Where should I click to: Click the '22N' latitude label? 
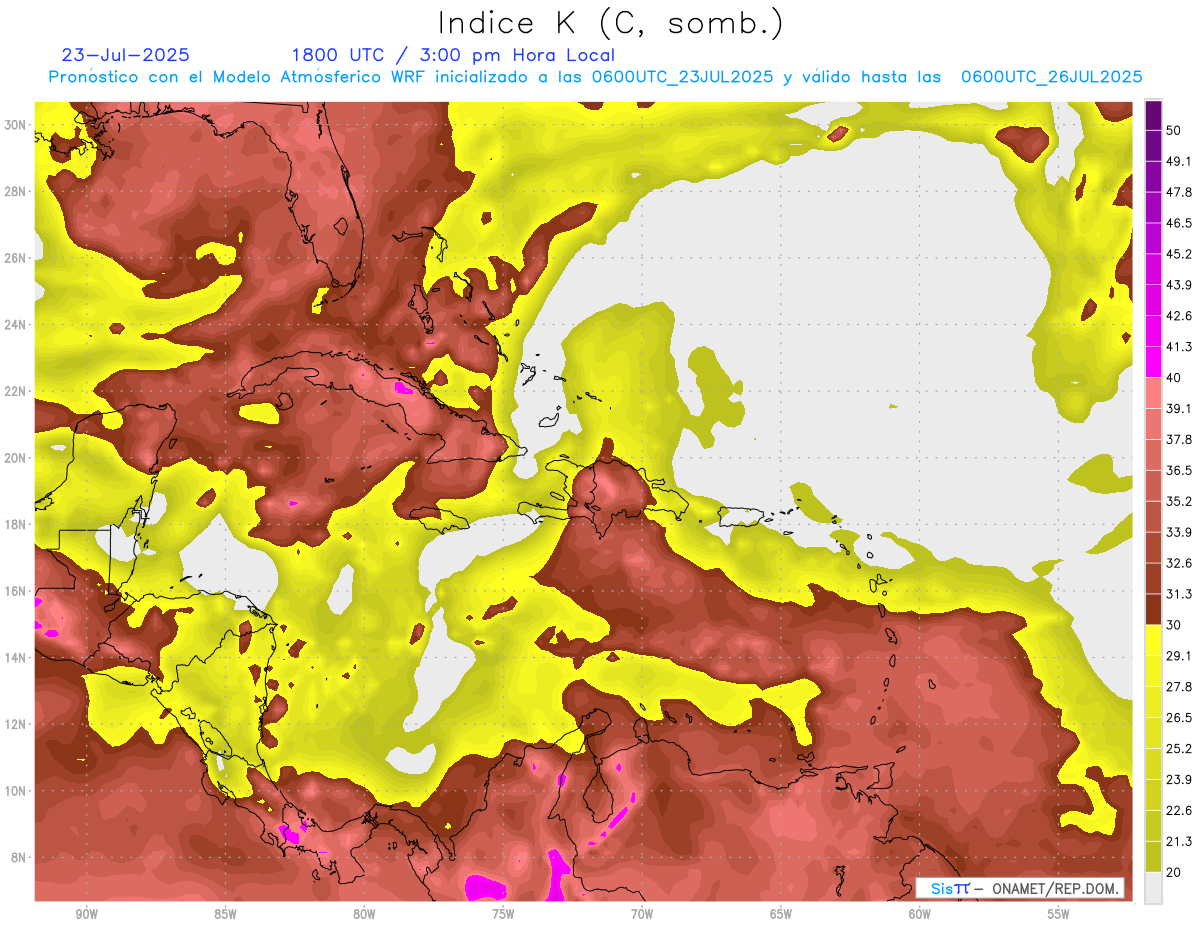(16, 391)
